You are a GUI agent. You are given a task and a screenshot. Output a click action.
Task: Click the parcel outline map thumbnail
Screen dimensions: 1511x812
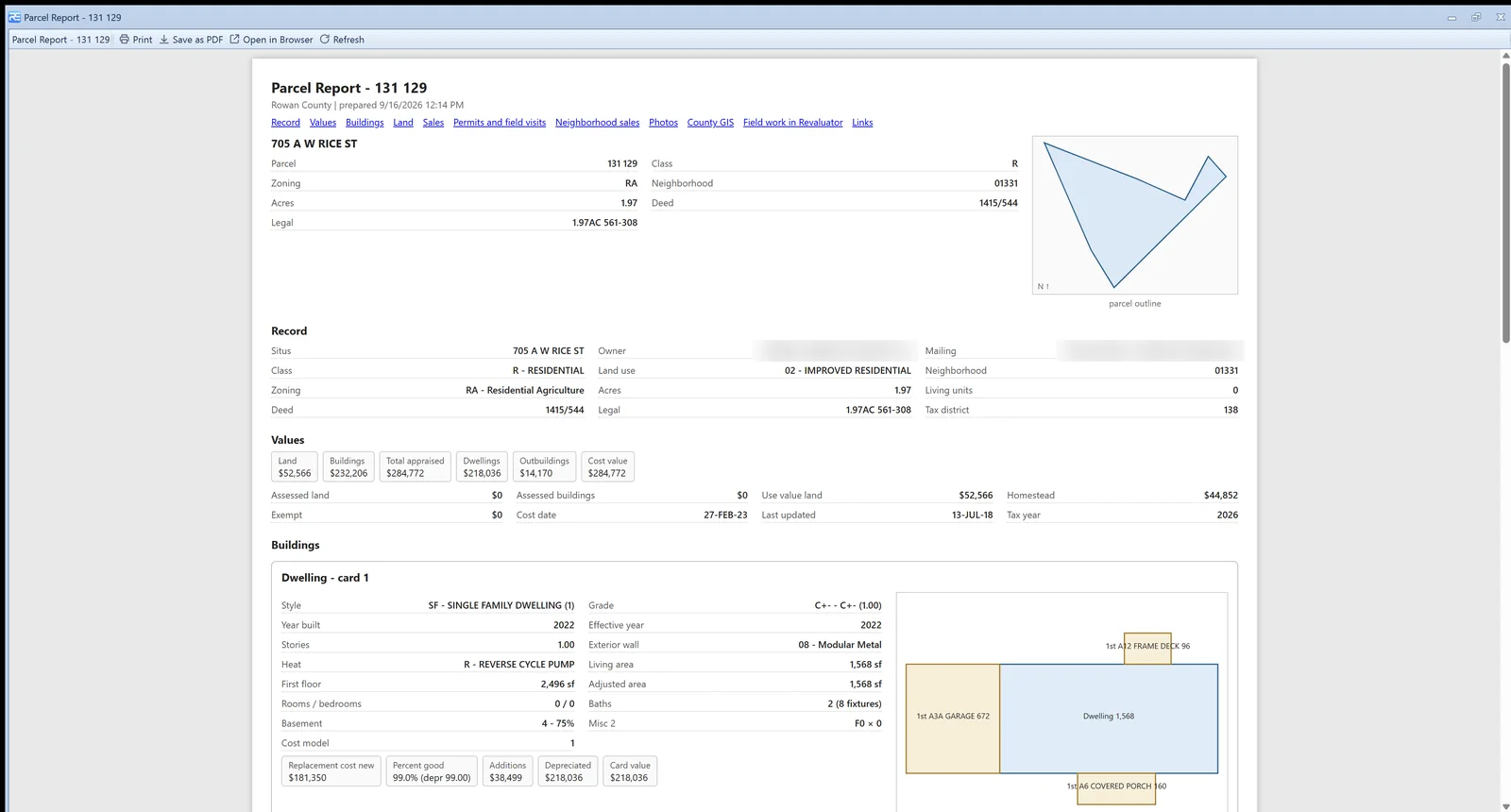click(1135, 215)
